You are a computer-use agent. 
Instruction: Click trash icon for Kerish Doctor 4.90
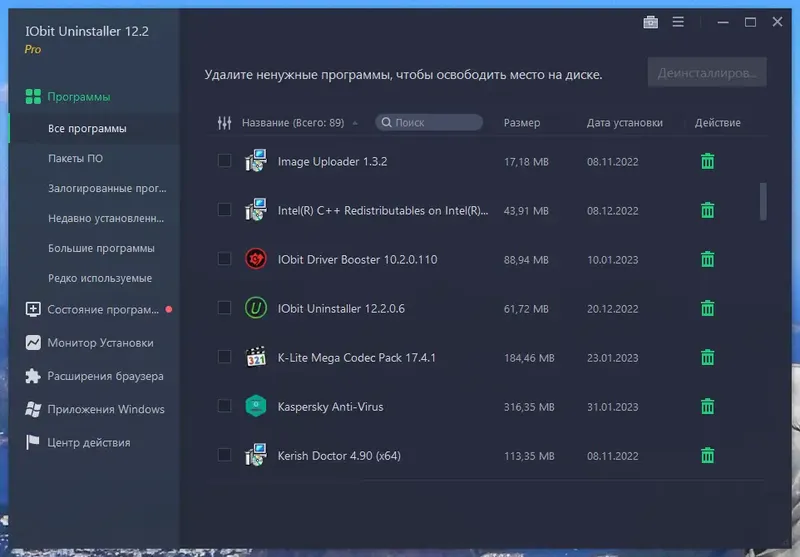(707, 455)
